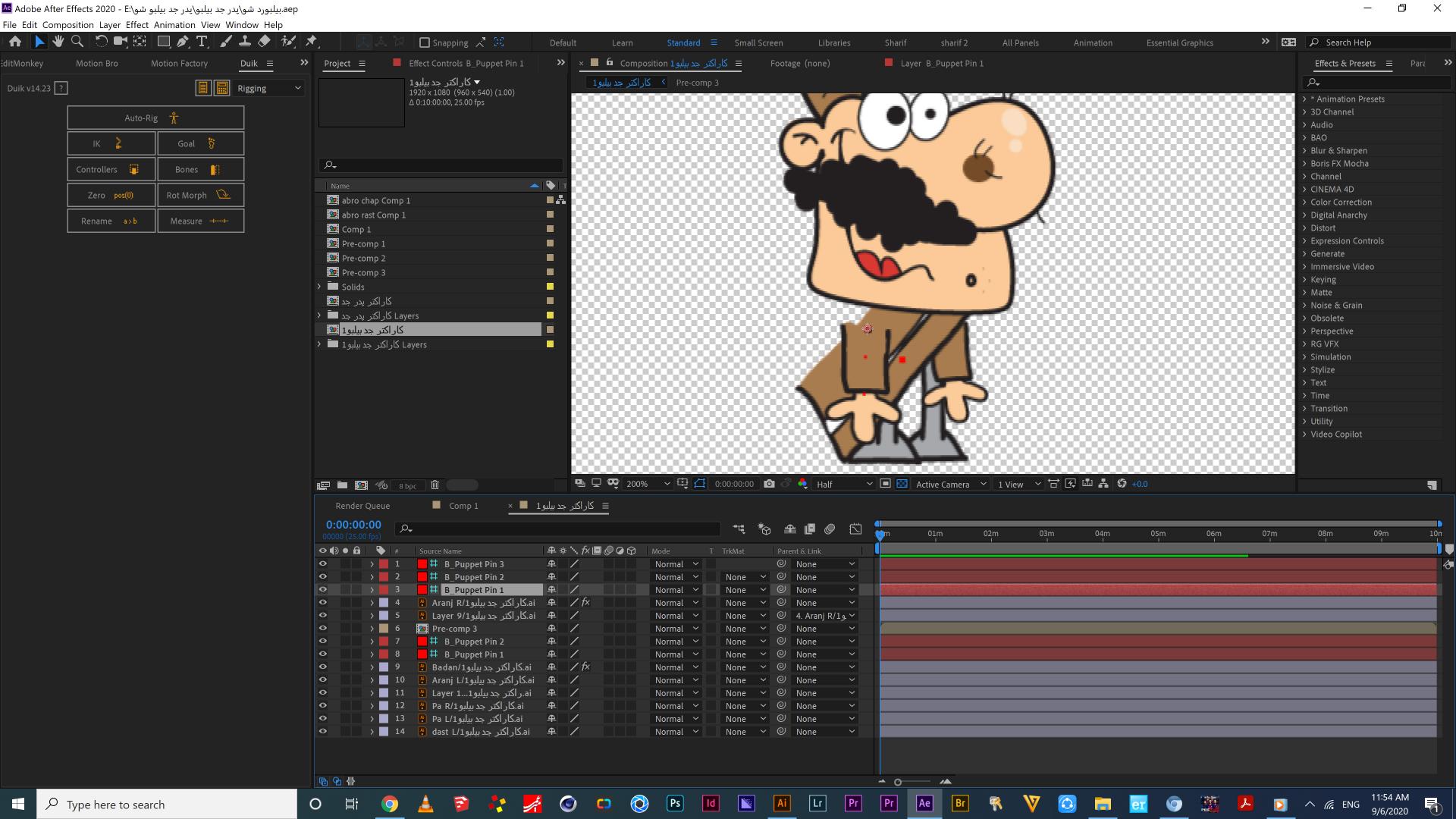Click the Auto-Rig button in Duik panel
1456x819 pixels.
[x=154, y=117]
